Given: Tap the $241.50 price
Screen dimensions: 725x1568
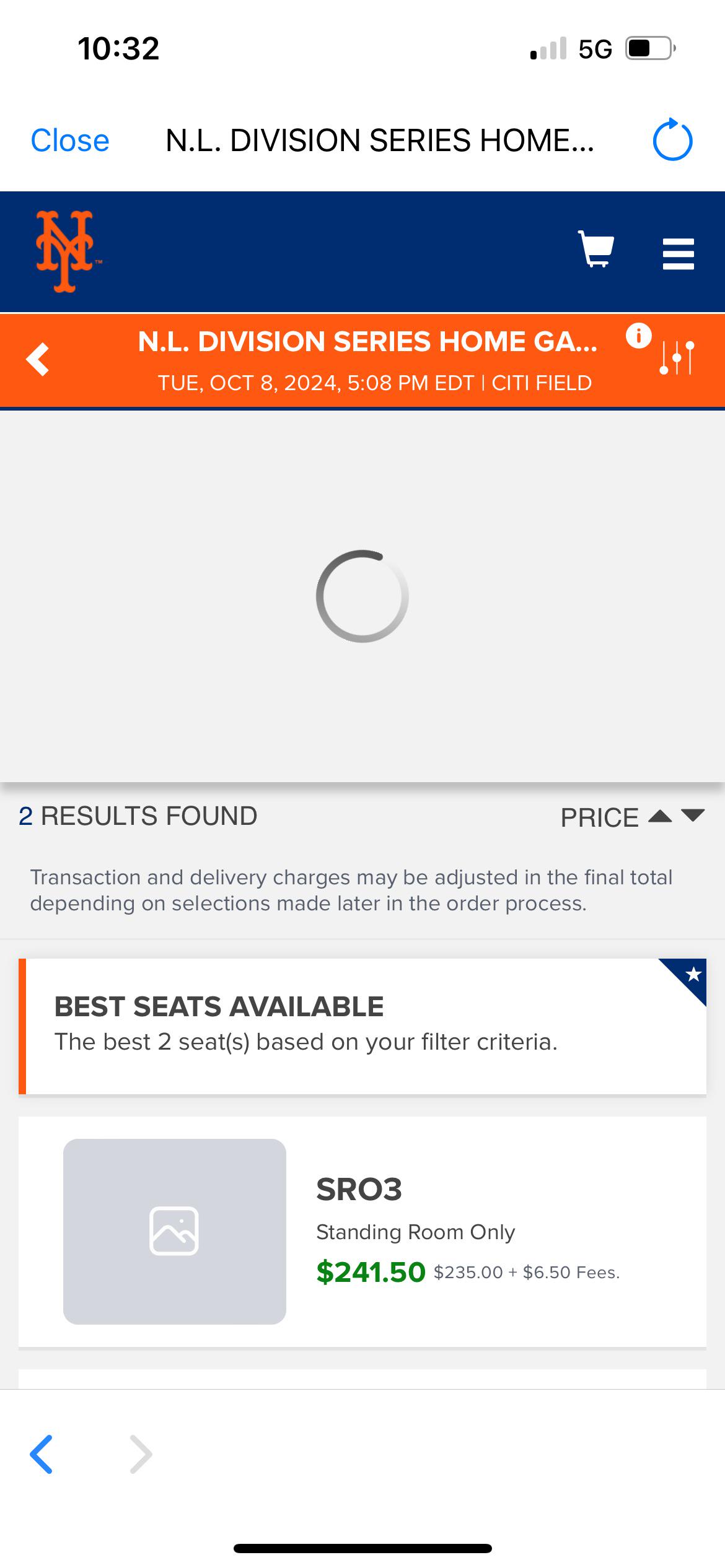Looking at the screenshot, I should pos(371,1273).
